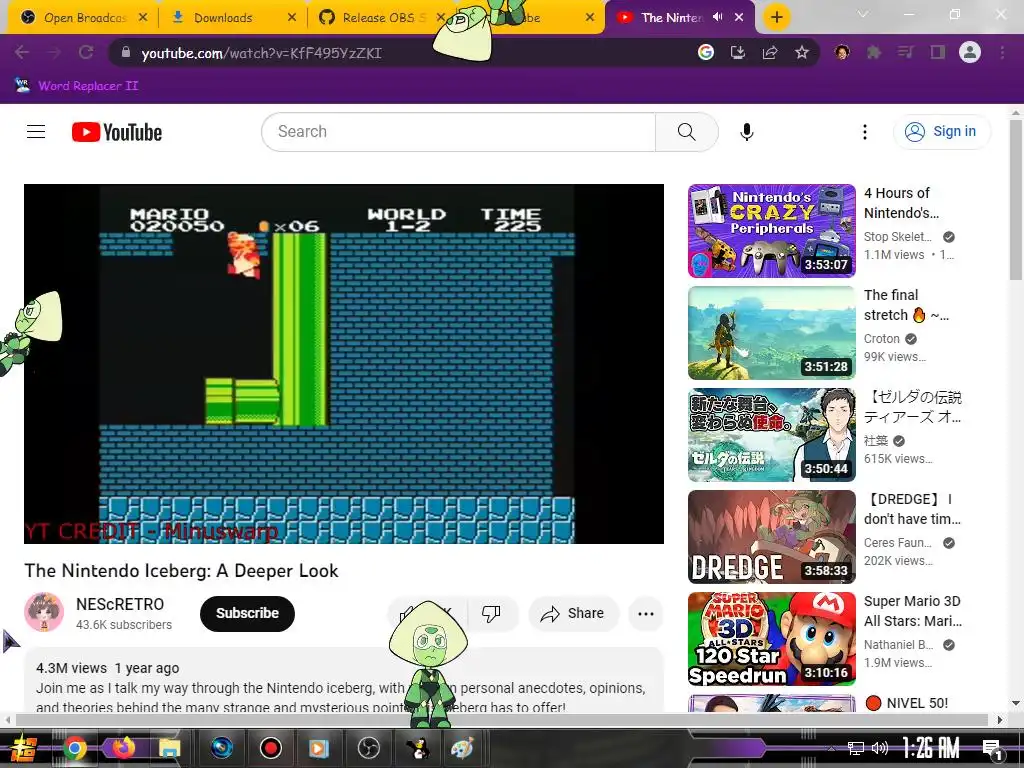Open YouTube settings three-dot menu
Screen dimensions: 1024x768
[x=865, y=132]
